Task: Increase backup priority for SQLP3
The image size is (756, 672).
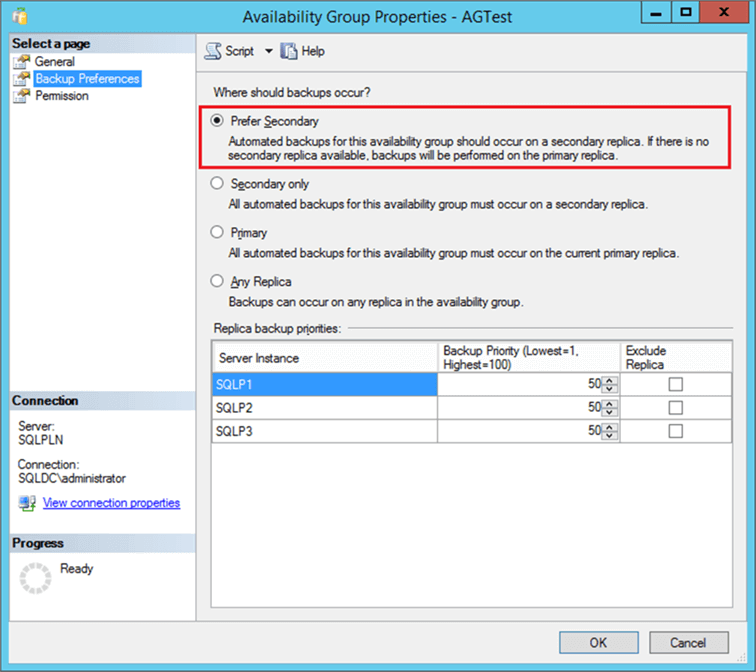Action: point(609,427)
